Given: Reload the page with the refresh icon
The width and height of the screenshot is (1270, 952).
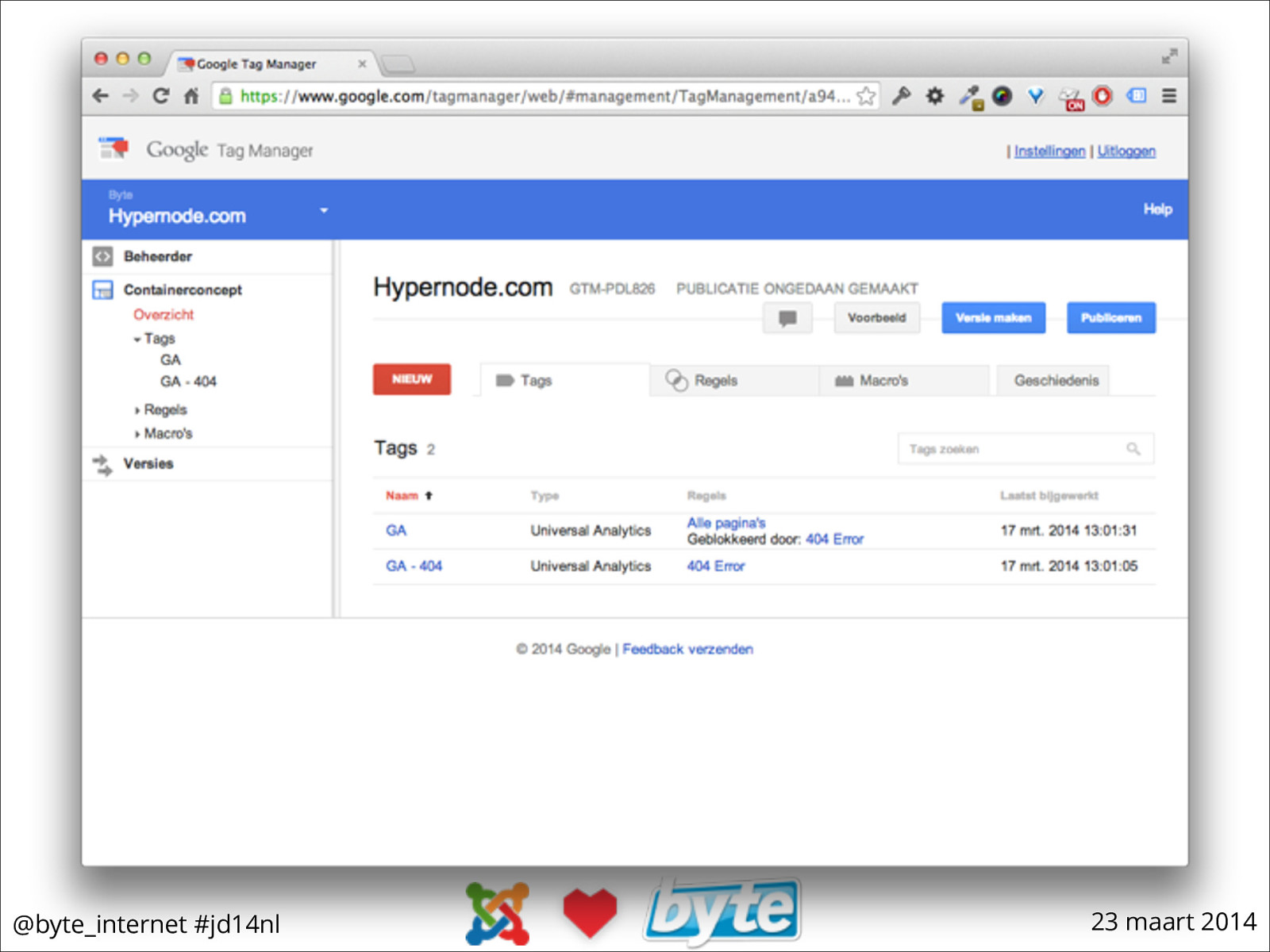Looking at the screenshot, I should [x=161, y=96].
